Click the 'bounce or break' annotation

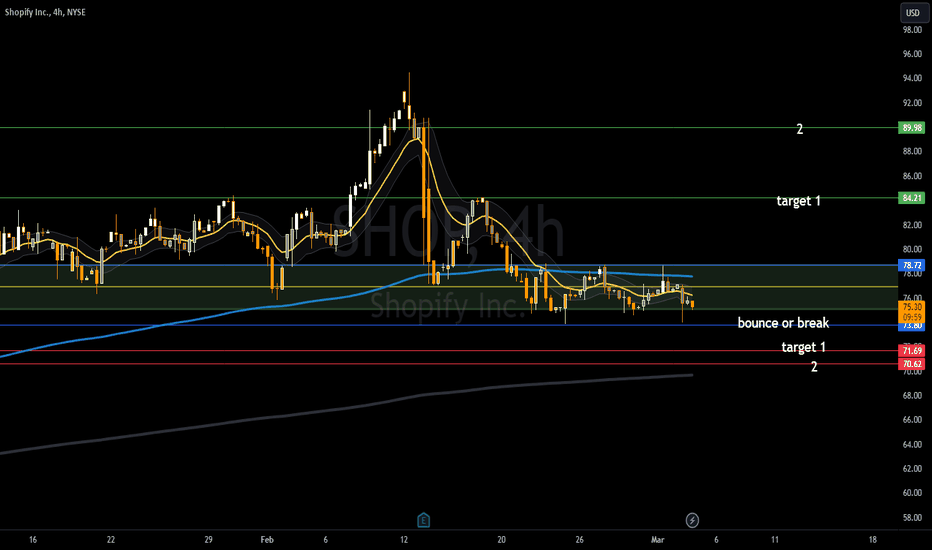tap(783, 323)
